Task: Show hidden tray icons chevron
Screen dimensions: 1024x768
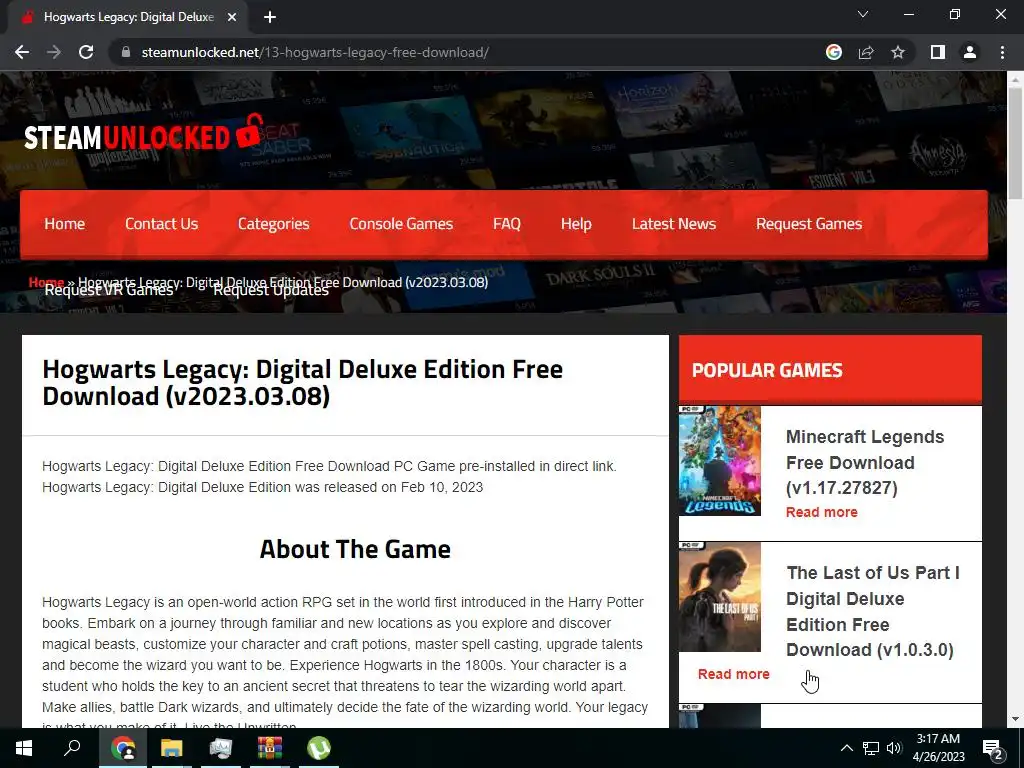Action: point(846,748)
